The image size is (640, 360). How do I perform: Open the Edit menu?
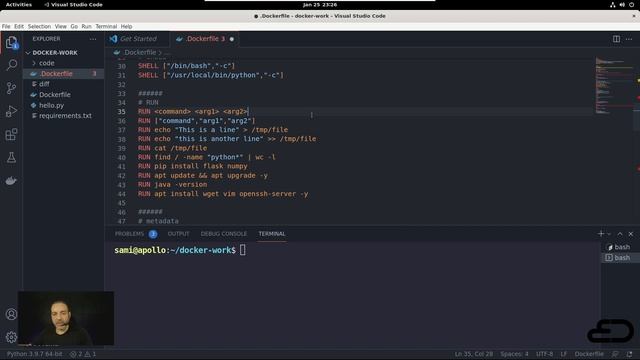tap(19, 26)
